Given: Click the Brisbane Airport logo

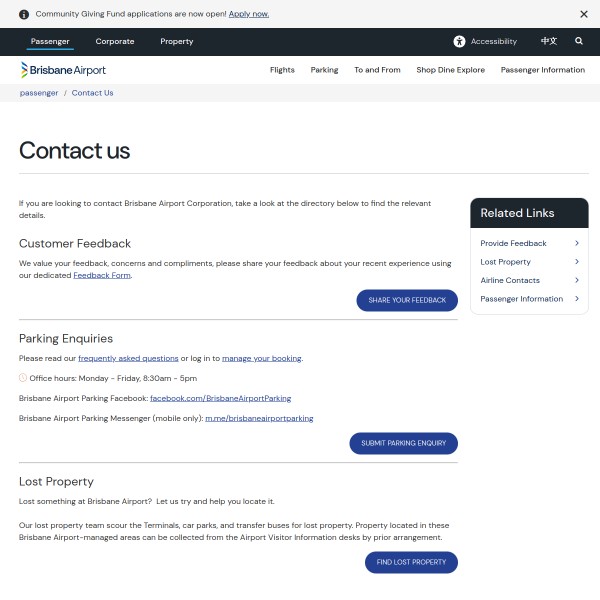Looking at the screenshot, I should [x=63, y=70].
